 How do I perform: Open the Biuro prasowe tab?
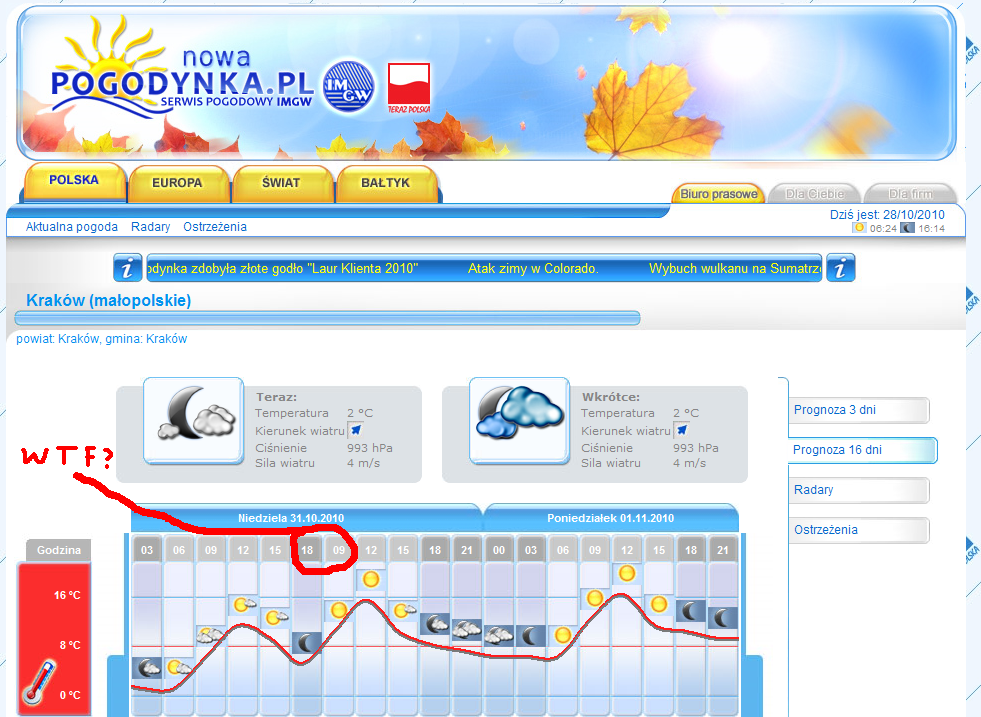[x=719, y=194]
